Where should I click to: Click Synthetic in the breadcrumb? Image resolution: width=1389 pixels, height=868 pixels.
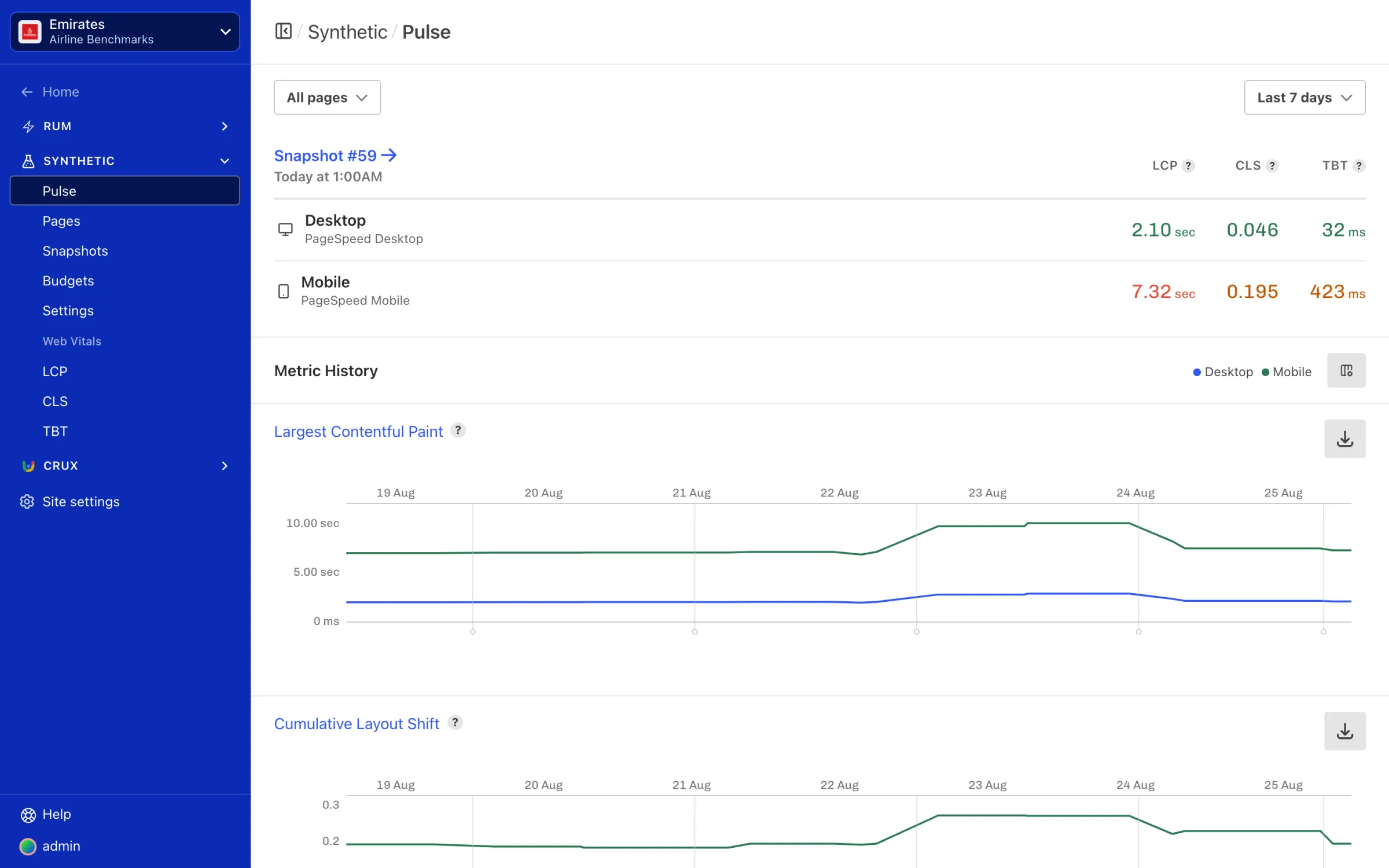click(x=347, y=32)
